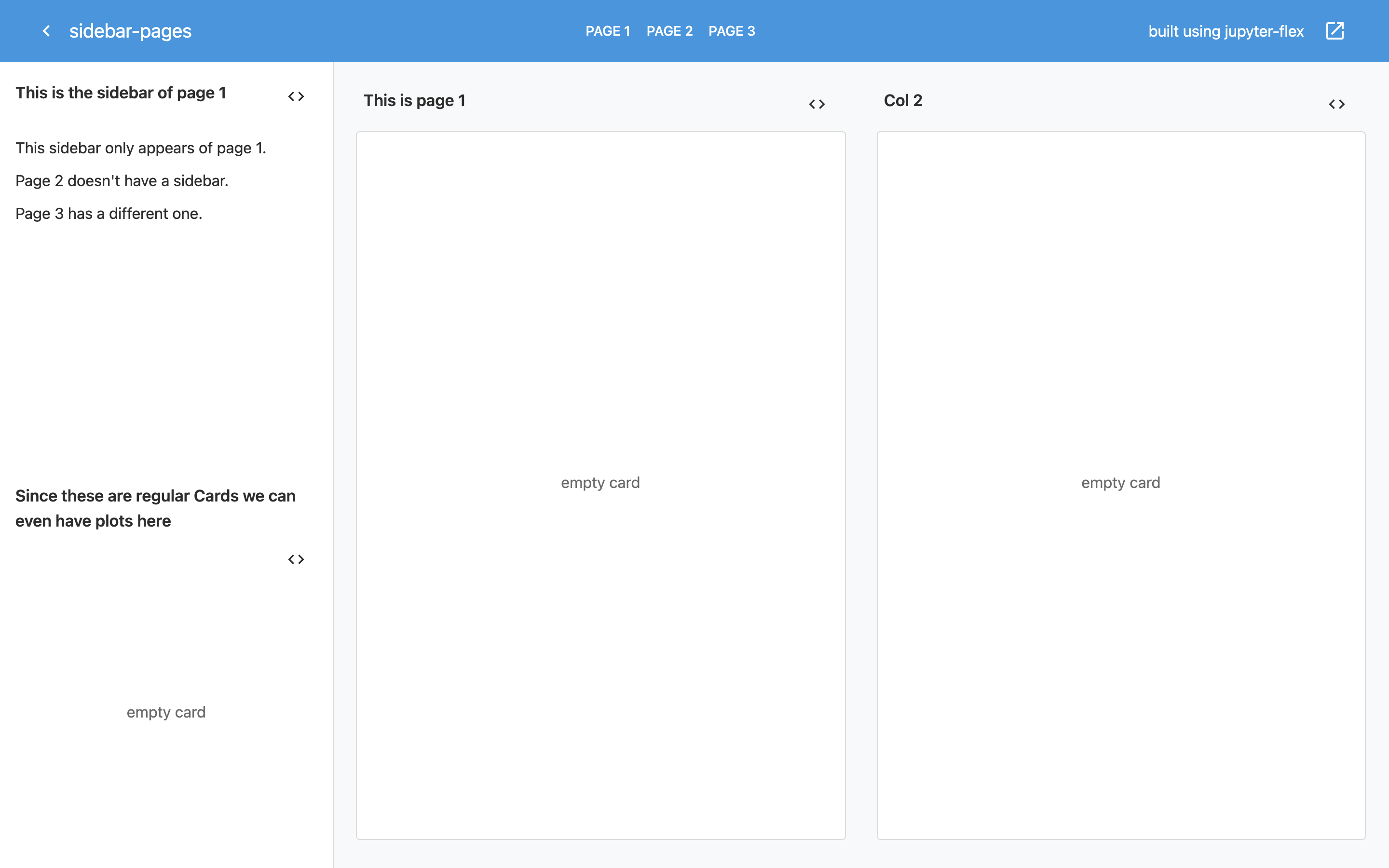Click text 'Page 2 doesn't have a sidebar.'

[x=122, y=181]
